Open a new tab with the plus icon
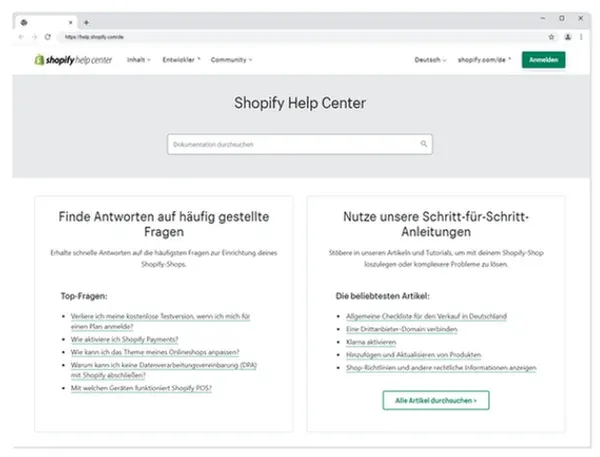600x457 pixels. coord(86,23)
